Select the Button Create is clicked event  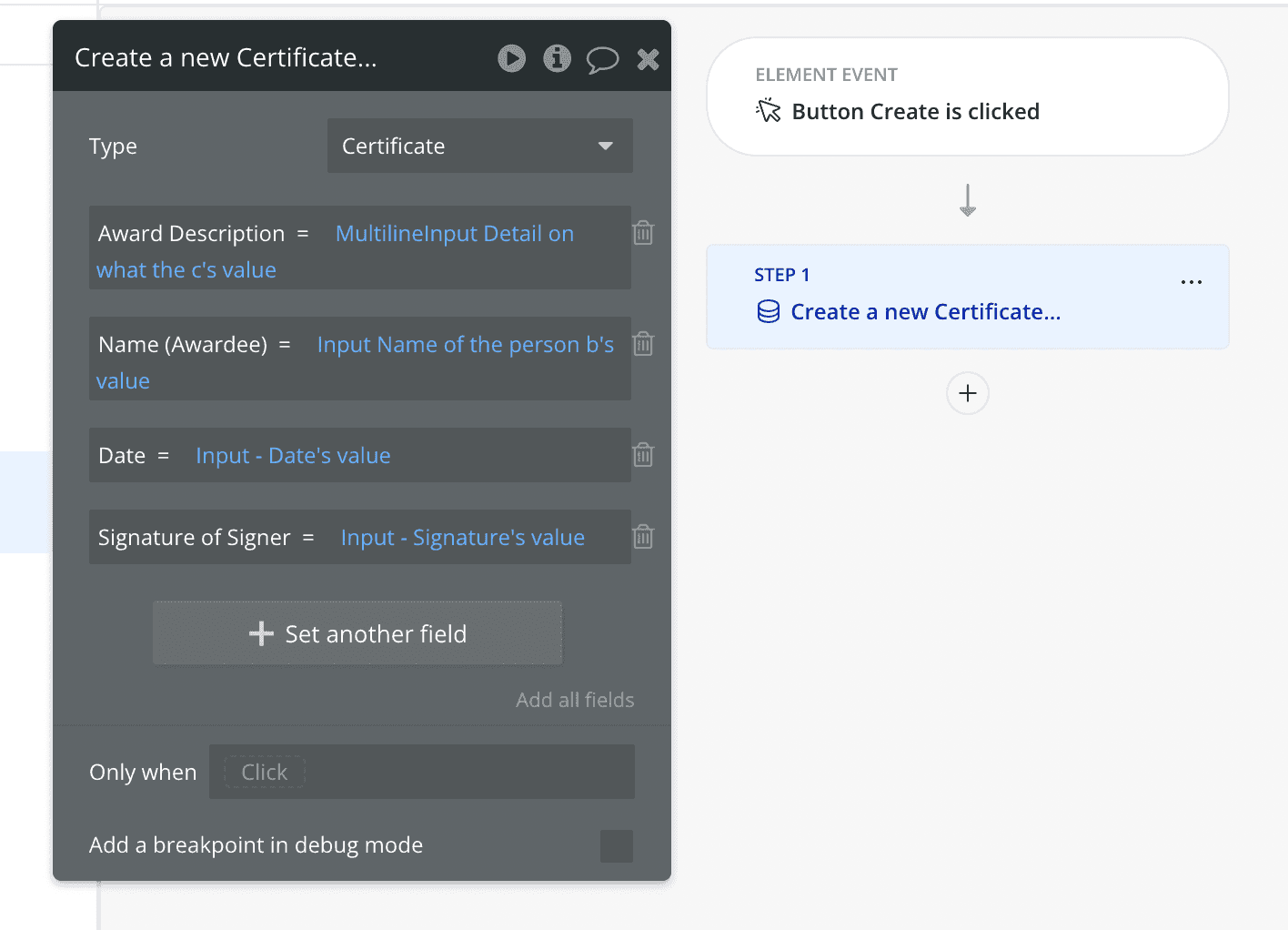[914, 112]
